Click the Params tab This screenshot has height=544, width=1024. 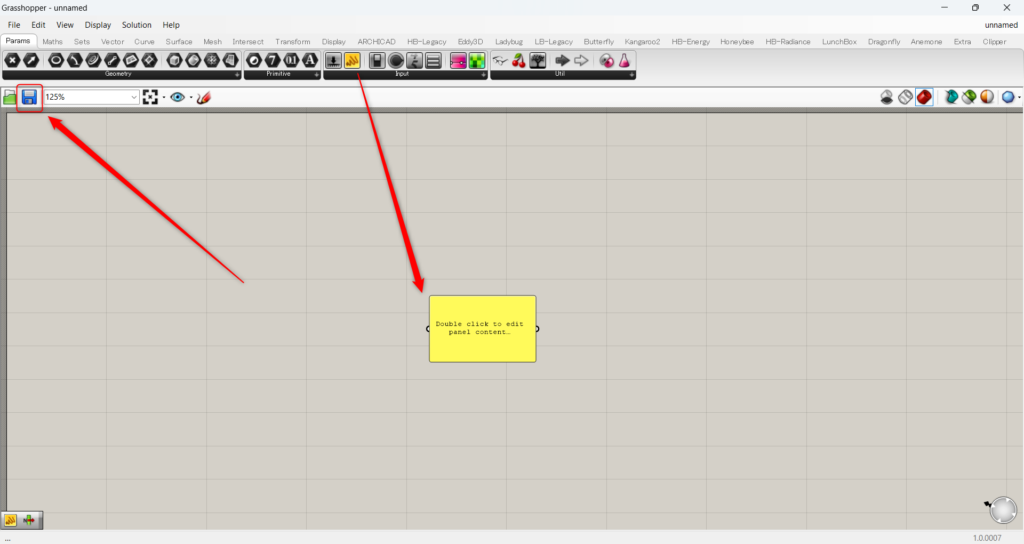[x=18, y=42]
